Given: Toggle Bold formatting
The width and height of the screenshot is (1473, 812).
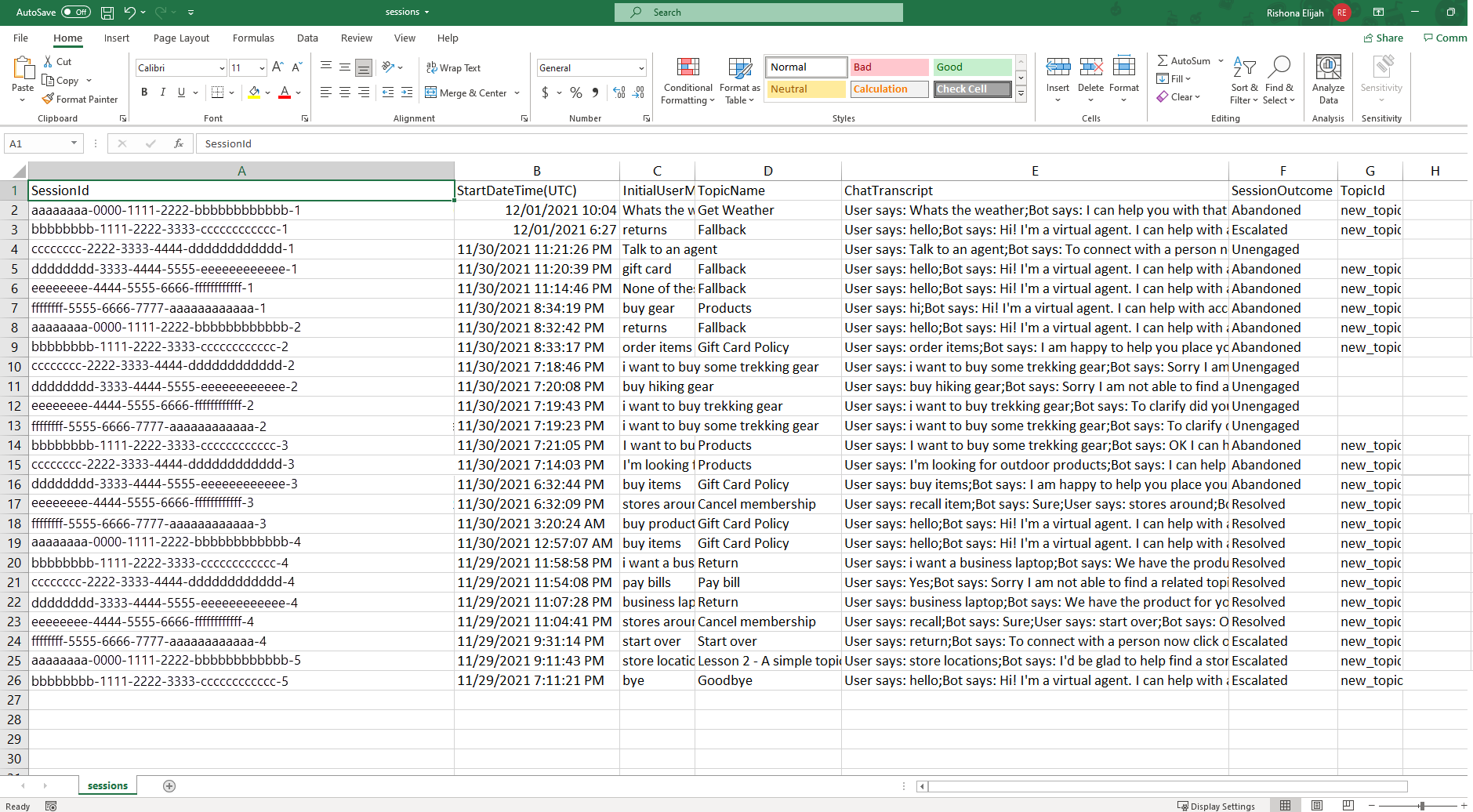Looking at the screenshot, I should click(144, 92).
